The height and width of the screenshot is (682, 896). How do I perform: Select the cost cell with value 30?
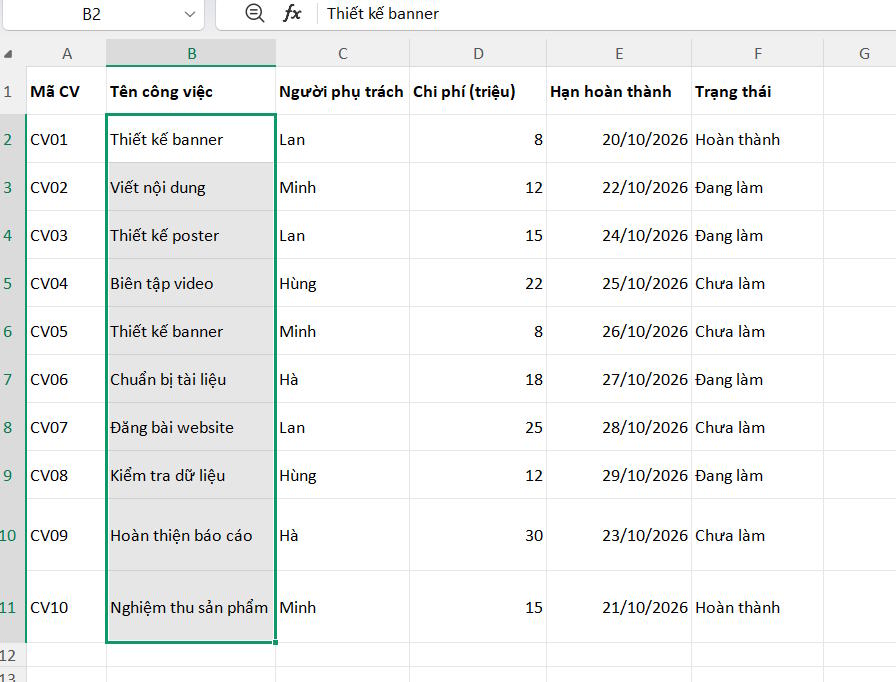pos(478,535)
